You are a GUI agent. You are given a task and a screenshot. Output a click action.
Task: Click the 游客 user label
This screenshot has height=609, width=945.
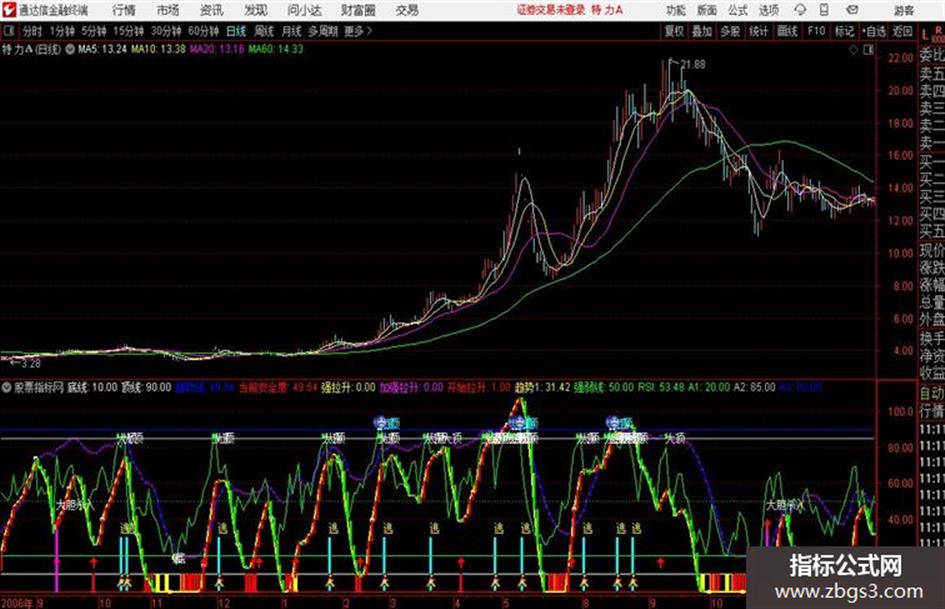pos(903,10)
